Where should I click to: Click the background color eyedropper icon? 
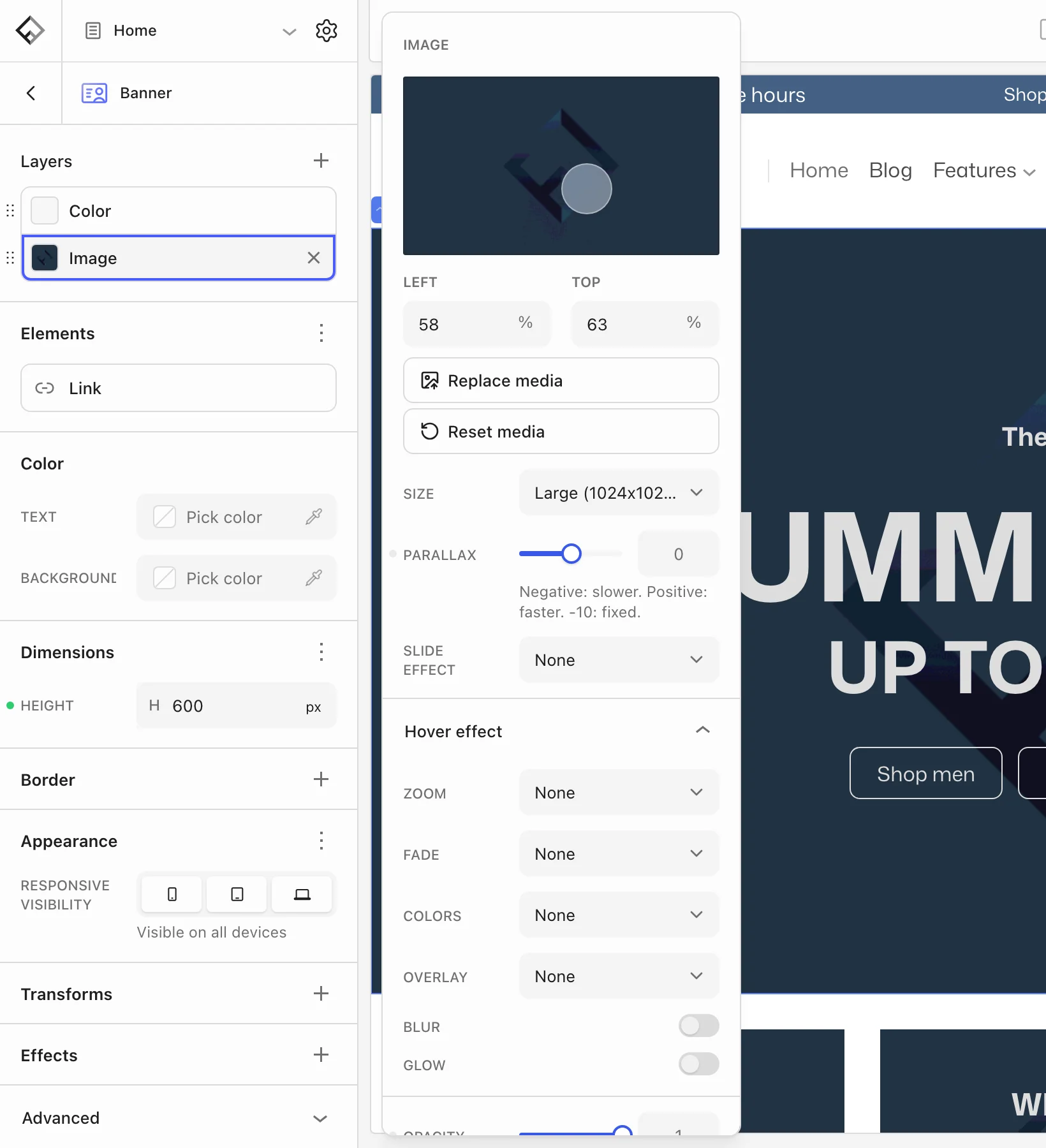pos(314,578)
